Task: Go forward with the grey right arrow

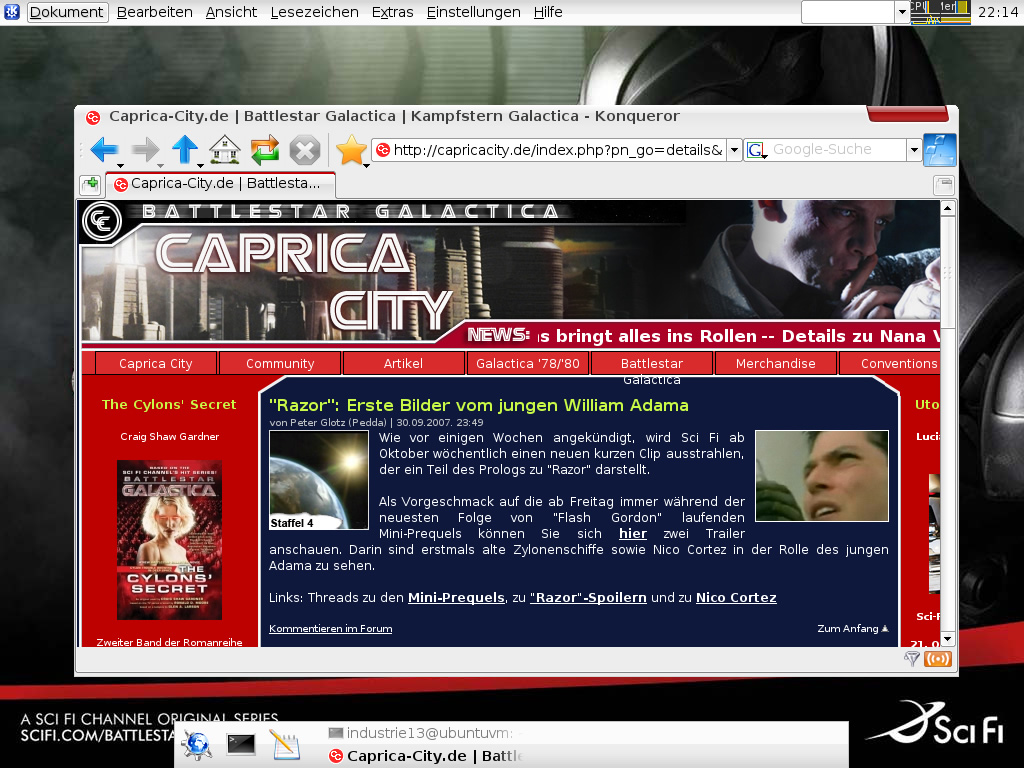Action: tap(145, 150)
